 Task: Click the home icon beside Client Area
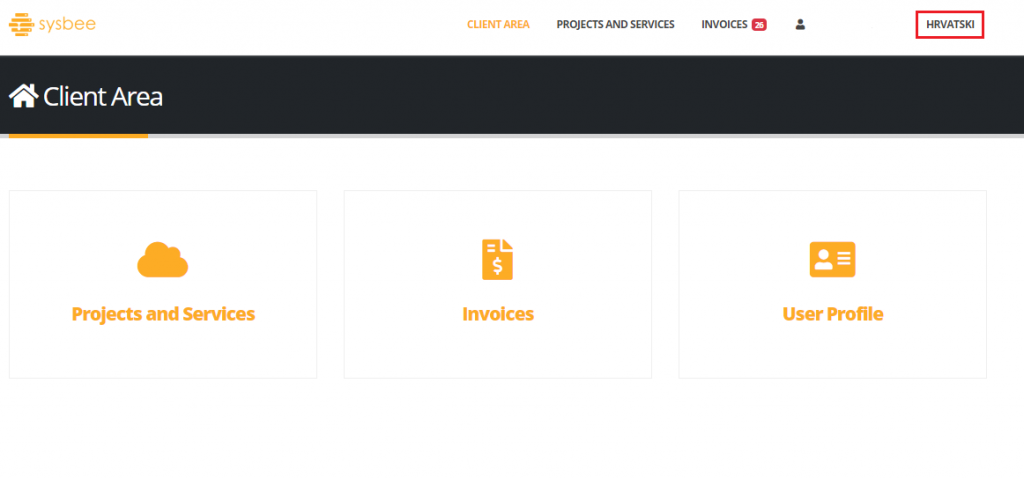tap(23, 96)
